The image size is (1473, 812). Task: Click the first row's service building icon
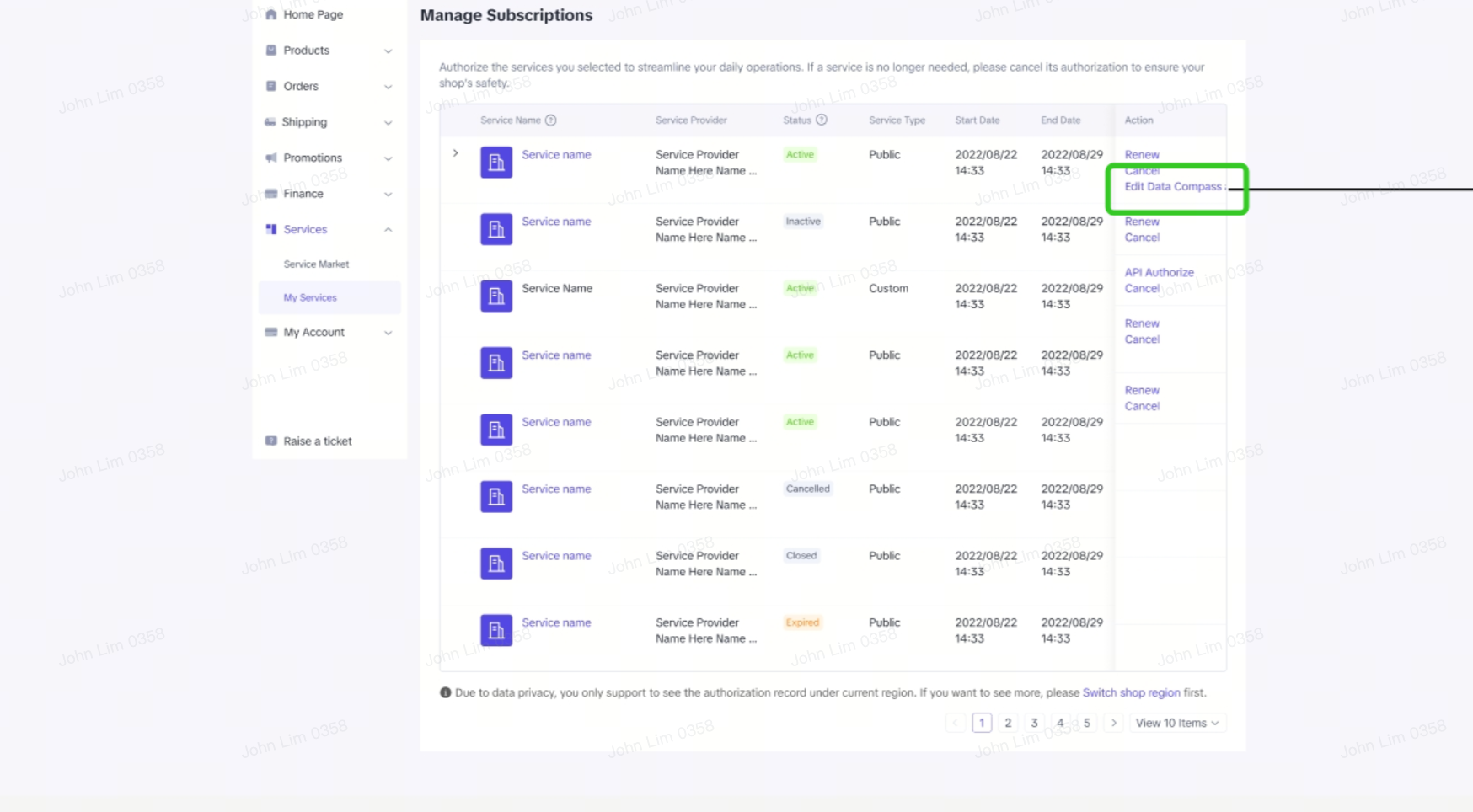495,162
